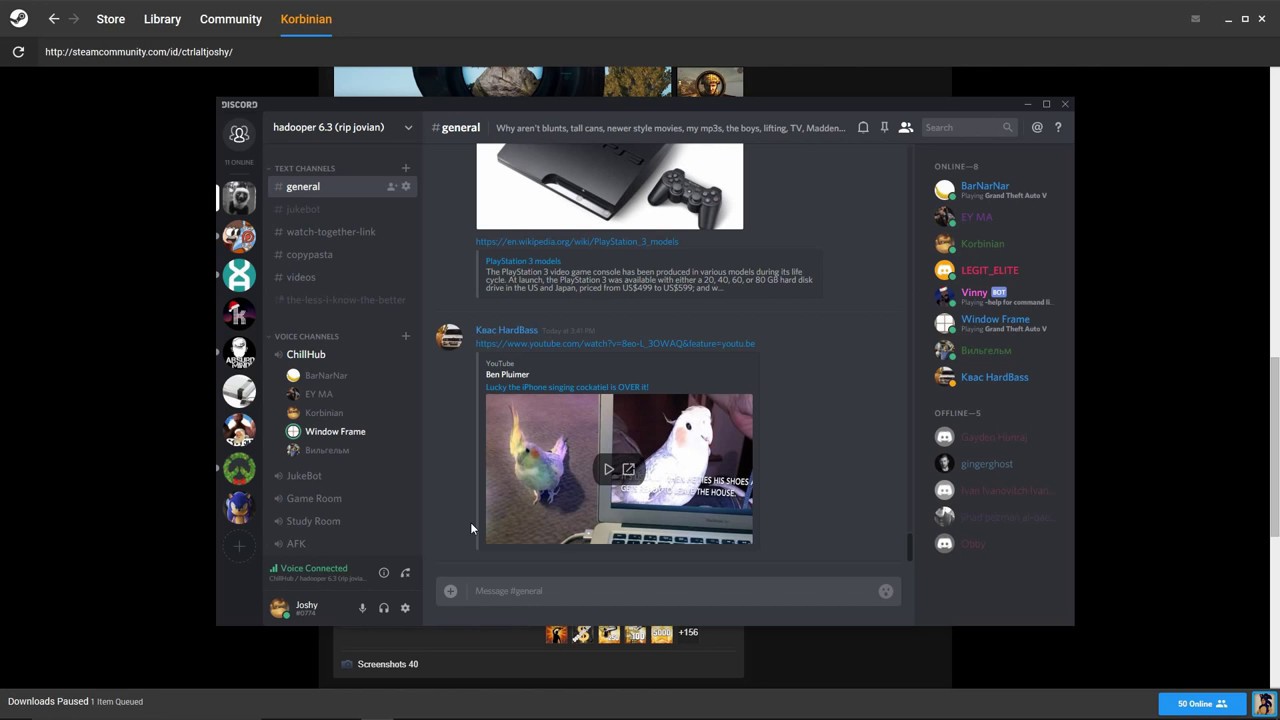Open the Korbinian profile tab
This screenshot has width=1280, height=720.
click(x=306, y=19)
